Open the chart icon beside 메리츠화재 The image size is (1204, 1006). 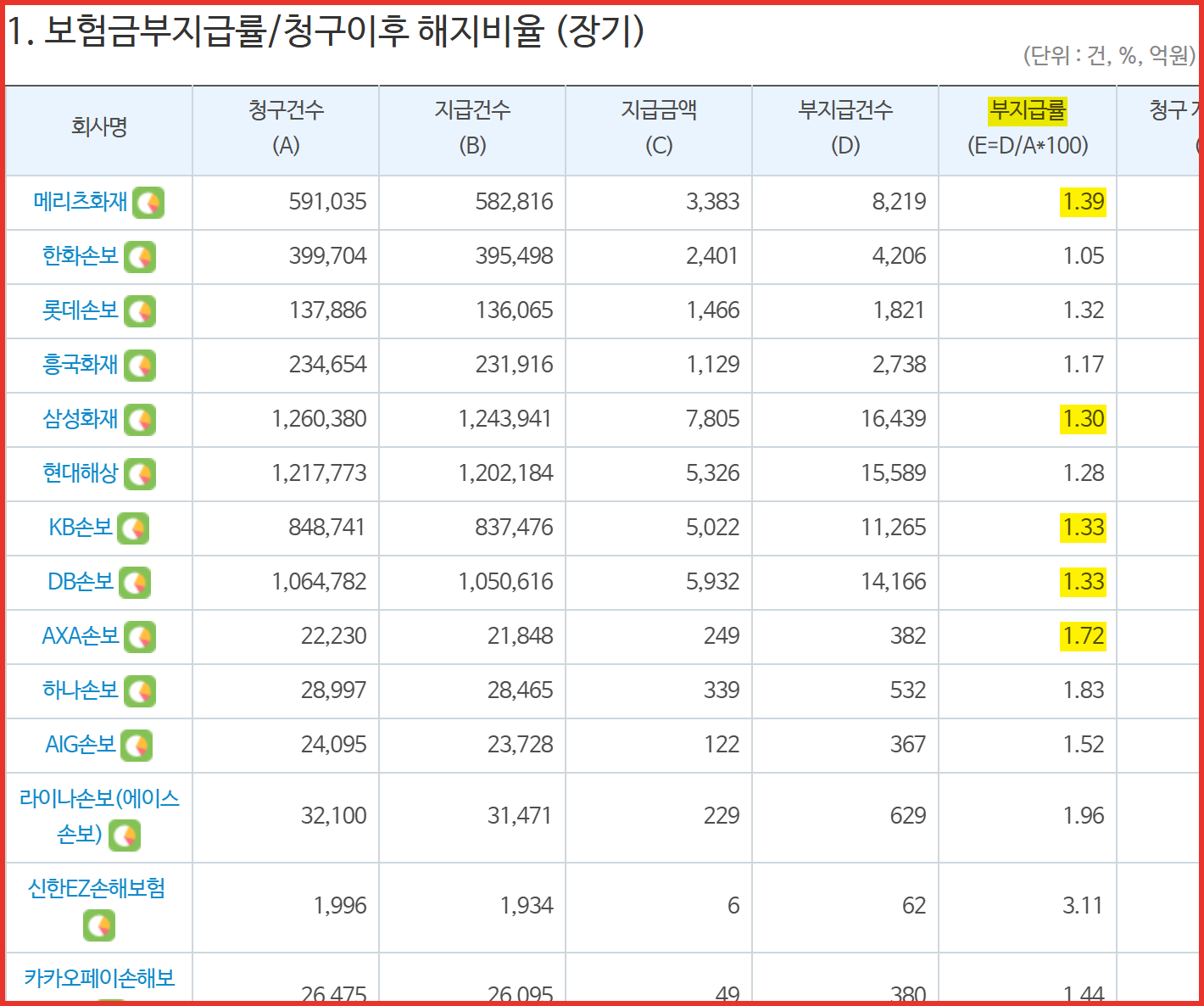click(x=148, y=203)
